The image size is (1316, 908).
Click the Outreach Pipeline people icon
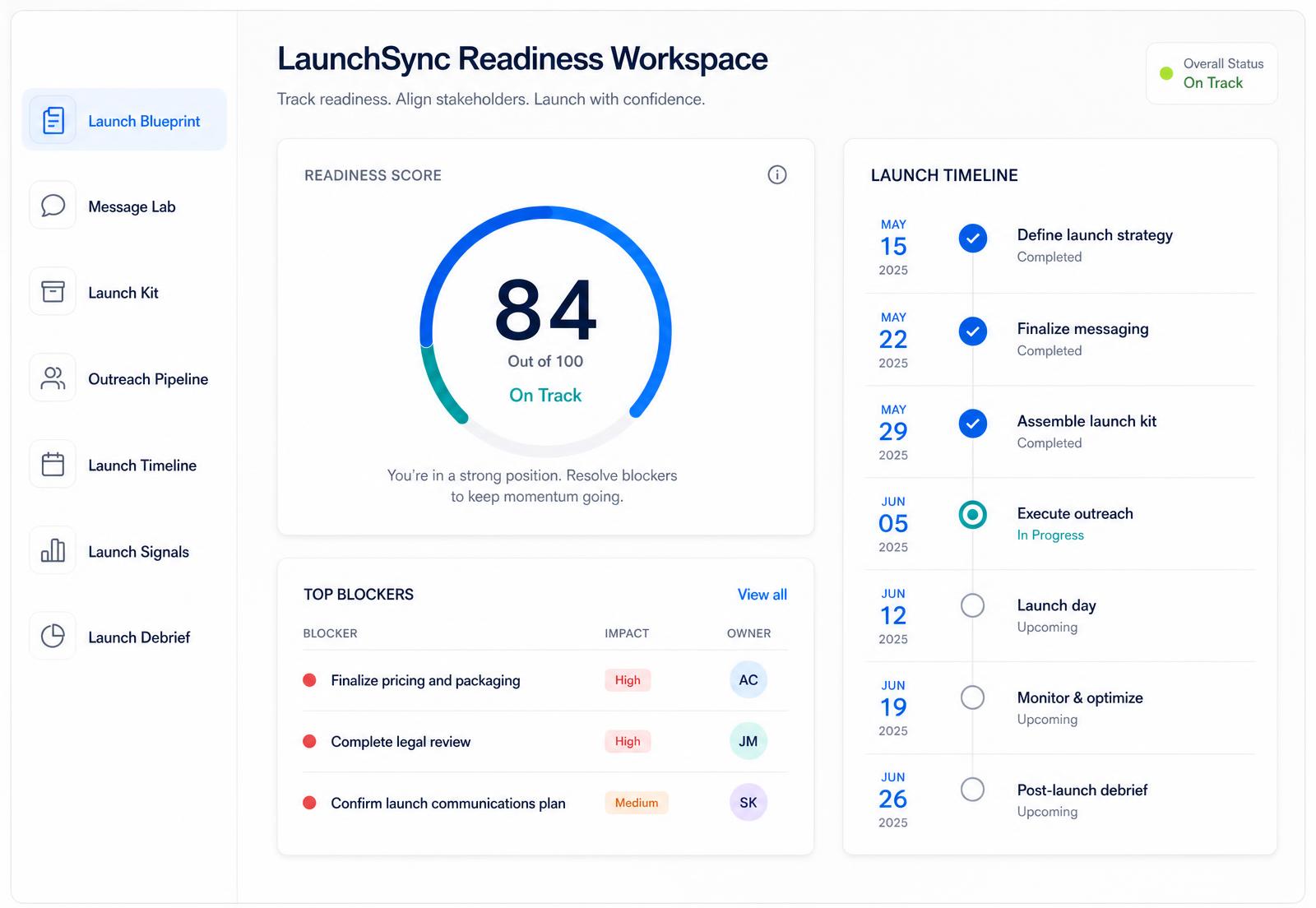click(x=53, y=378)
